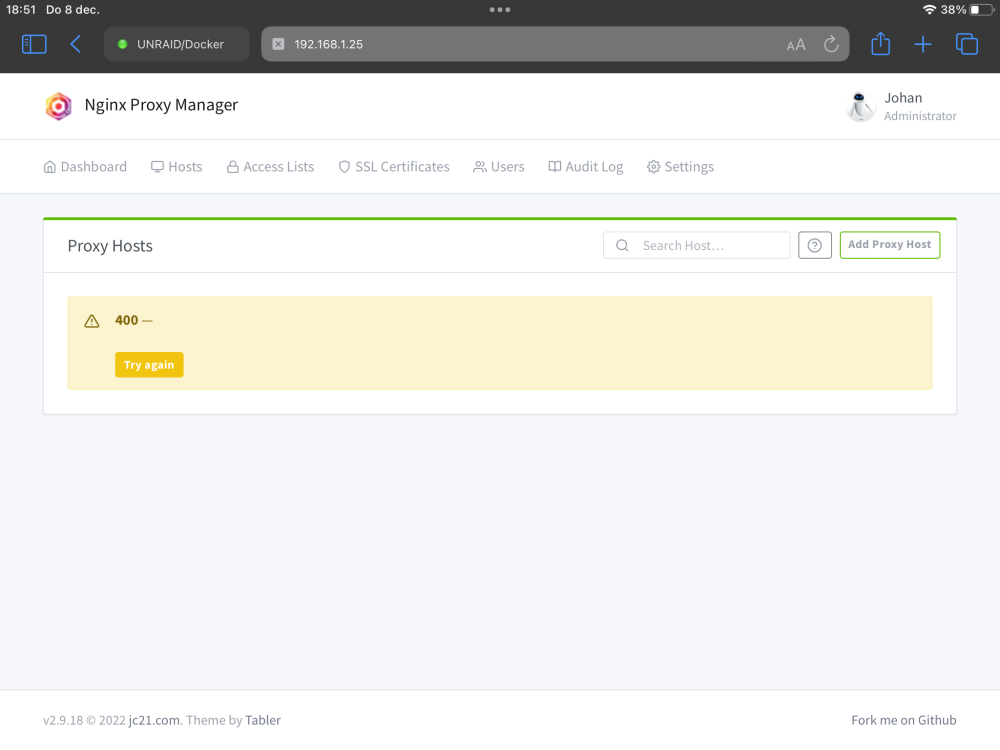Open the Users page
The height and width of the screenshot is (750, 1000).
[499, 166]
